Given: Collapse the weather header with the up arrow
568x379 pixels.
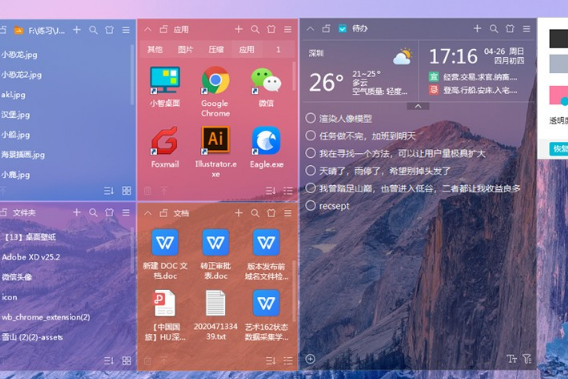Looking at the screenshot, I should tap(418, 106).
